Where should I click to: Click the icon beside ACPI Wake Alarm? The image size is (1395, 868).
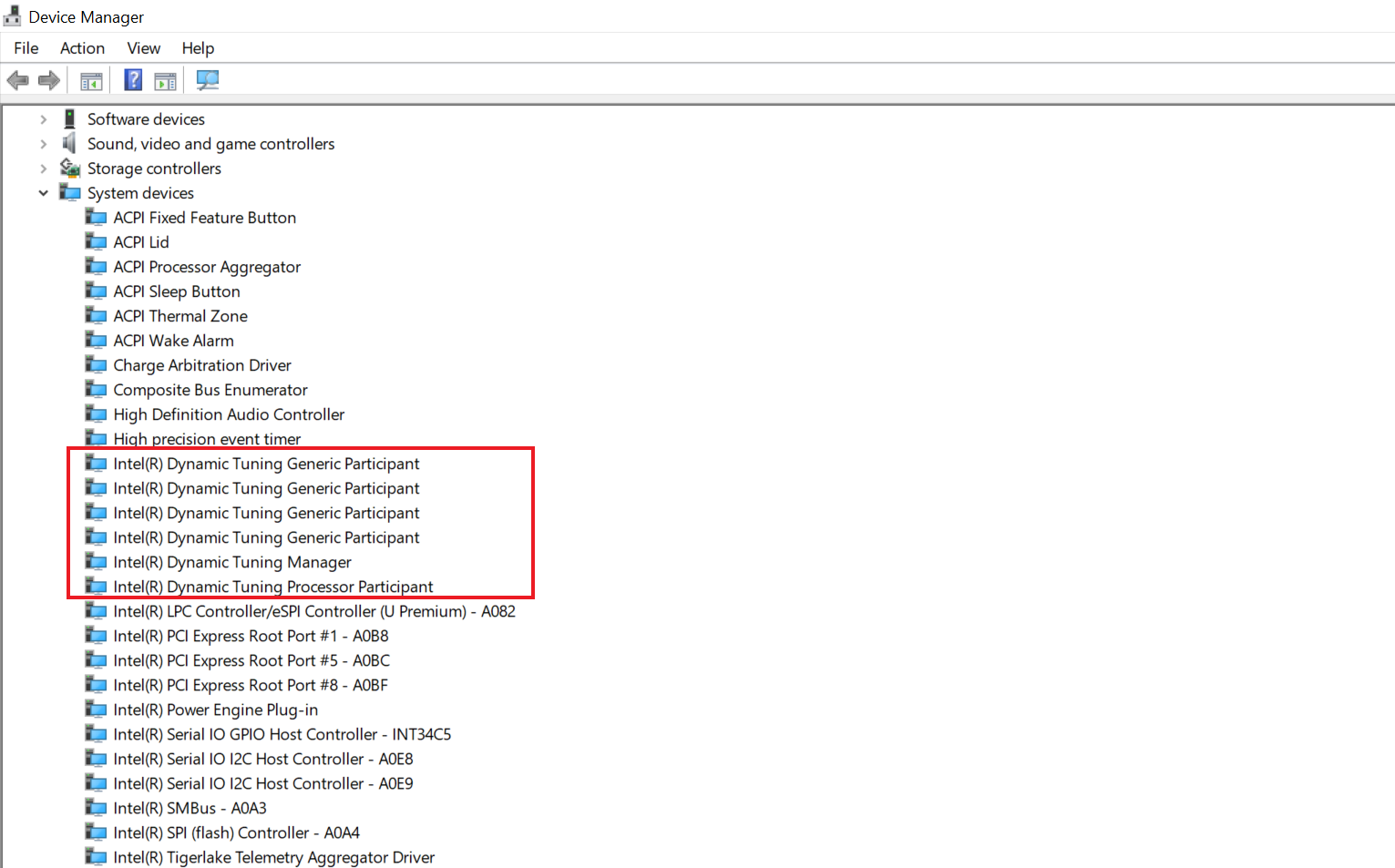96,340
